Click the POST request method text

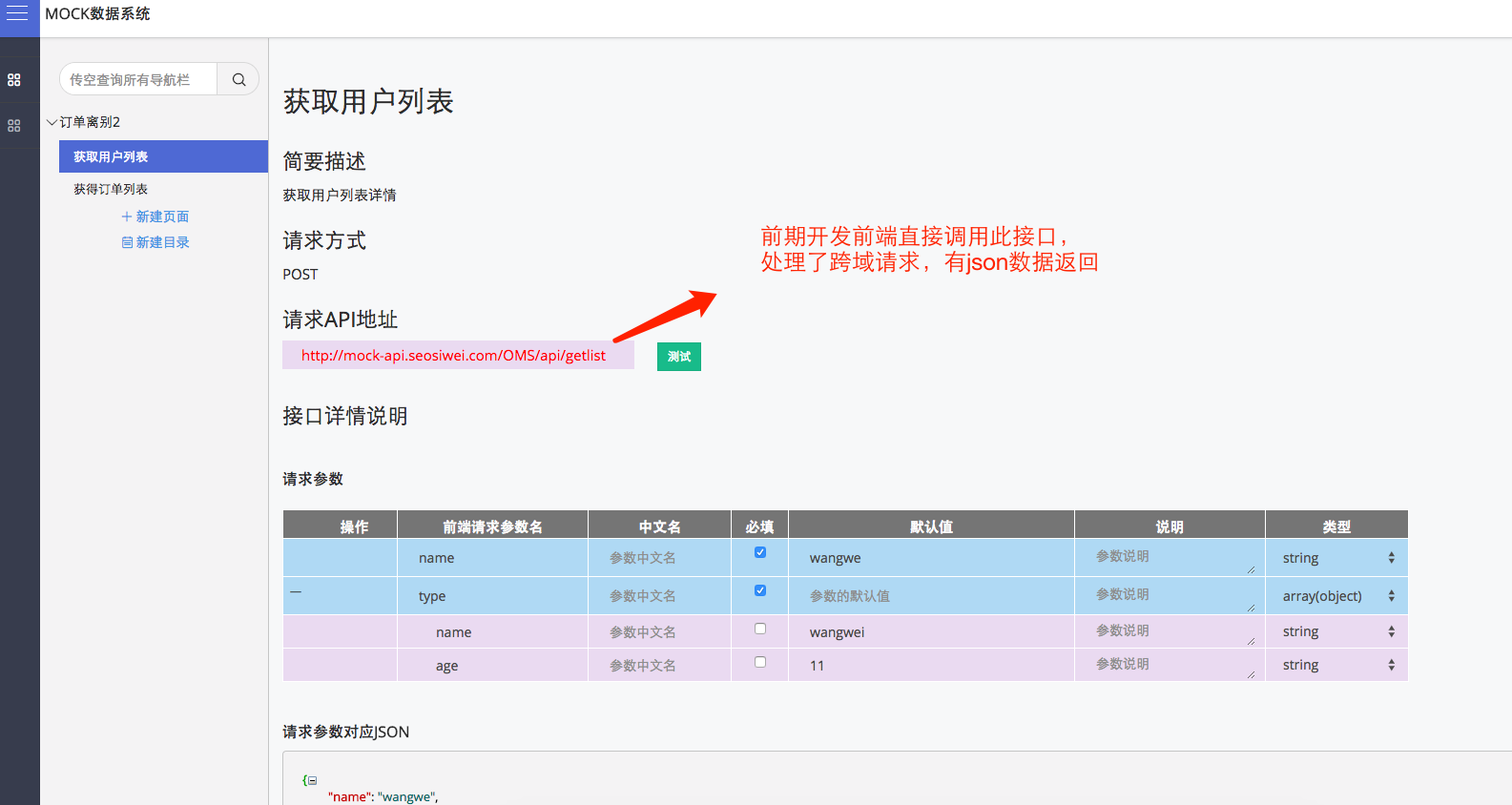pyautogui.click(x=300, y=274)
